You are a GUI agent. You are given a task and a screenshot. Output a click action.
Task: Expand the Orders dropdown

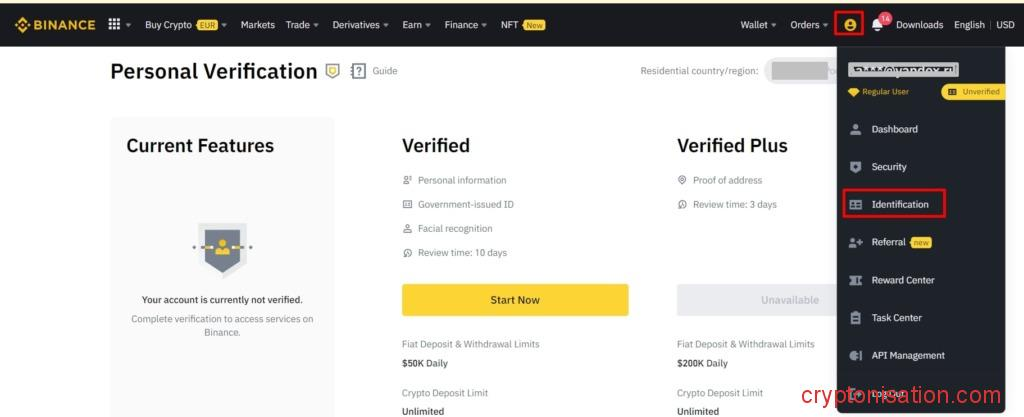(x=809, y=25)
